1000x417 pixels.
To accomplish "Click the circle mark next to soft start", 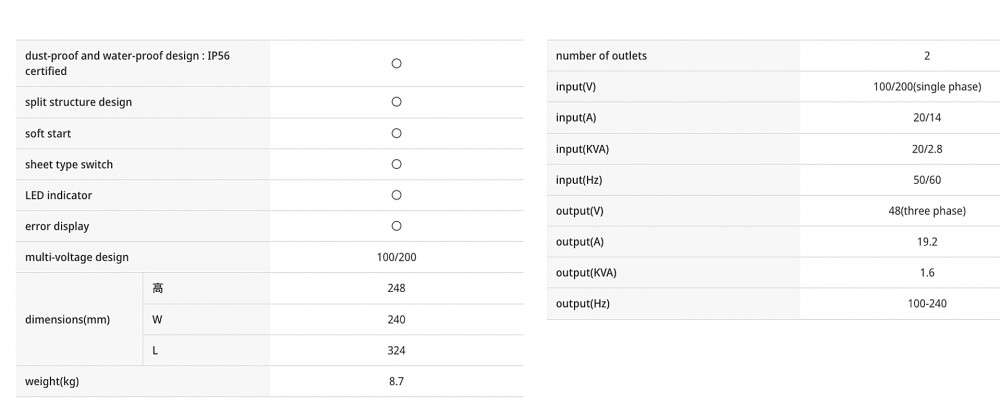I will [x=396, y=133].
